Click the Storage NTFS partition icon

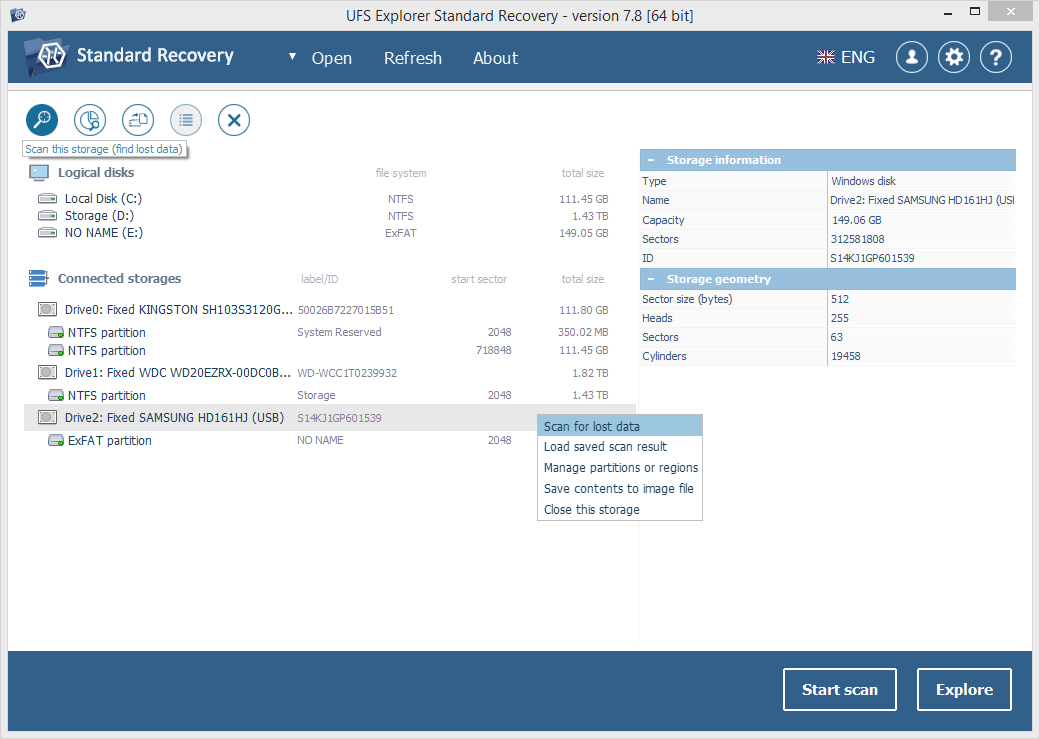[56, 395]
